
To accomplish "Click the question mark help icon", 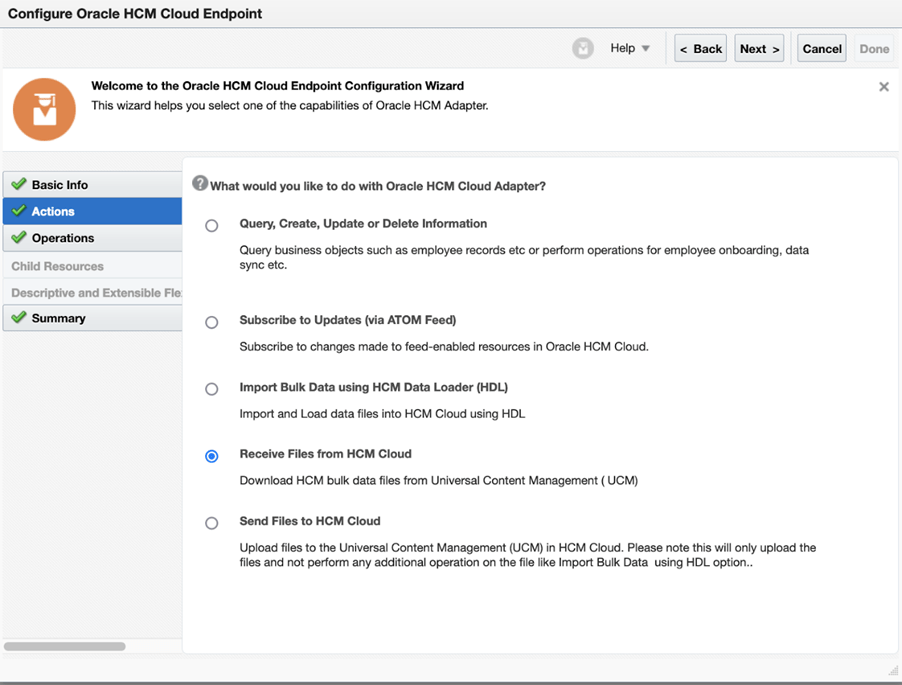I will click(200, 184).
